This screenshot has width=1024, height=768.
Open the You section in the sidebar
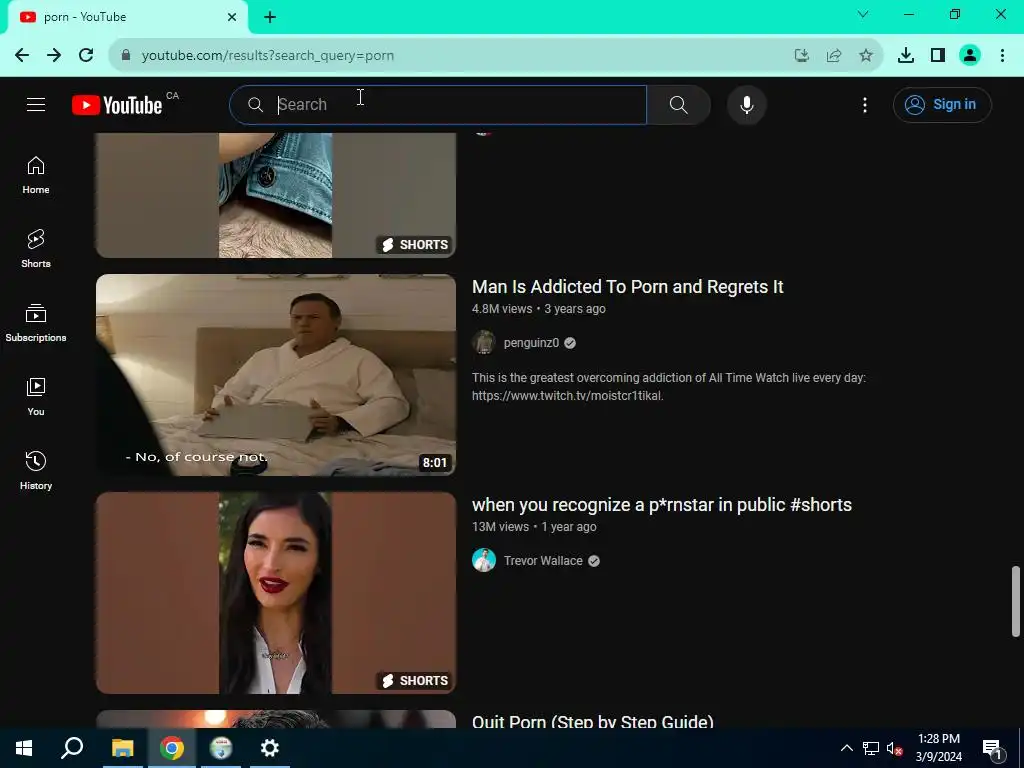click(x=36, y=396)
